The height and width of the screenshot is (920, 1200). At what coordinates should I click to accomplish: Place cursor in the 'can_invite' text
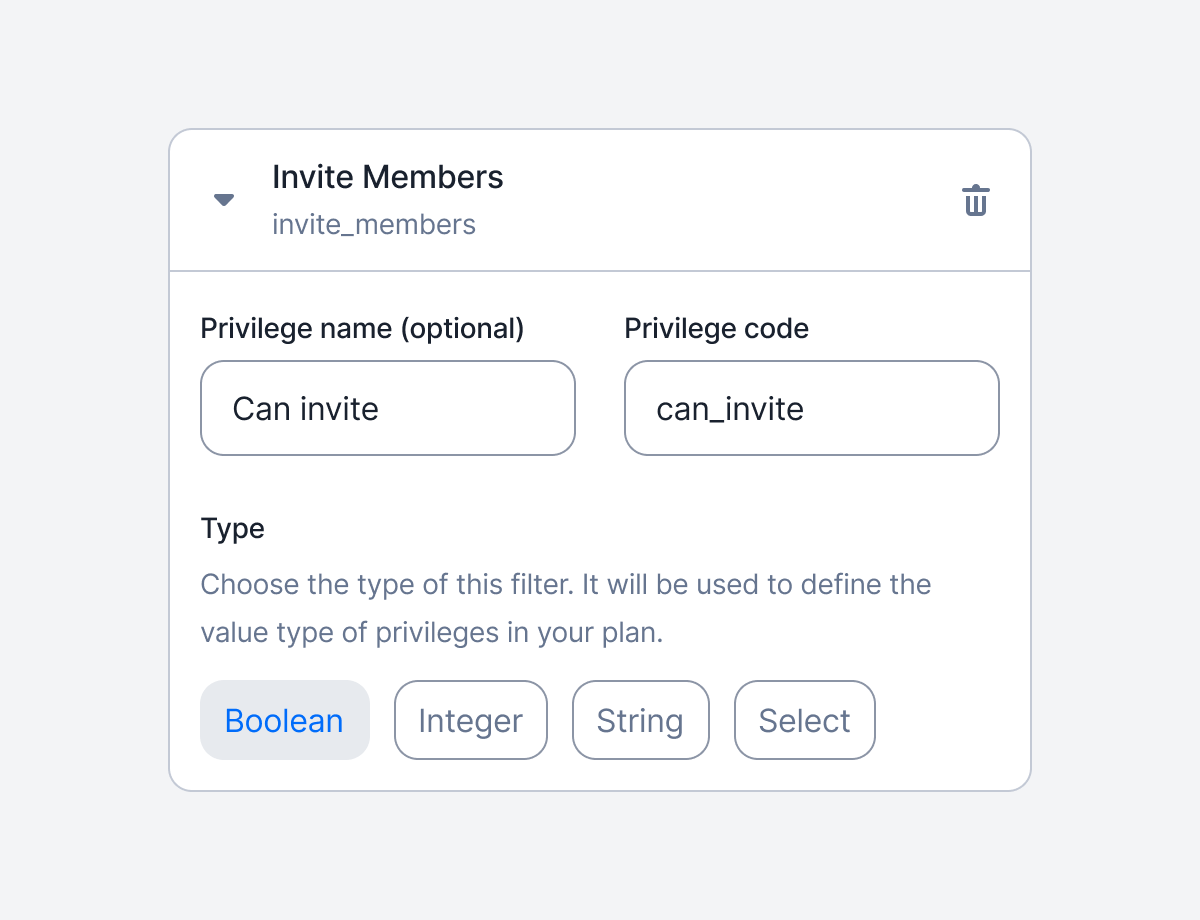730,408
